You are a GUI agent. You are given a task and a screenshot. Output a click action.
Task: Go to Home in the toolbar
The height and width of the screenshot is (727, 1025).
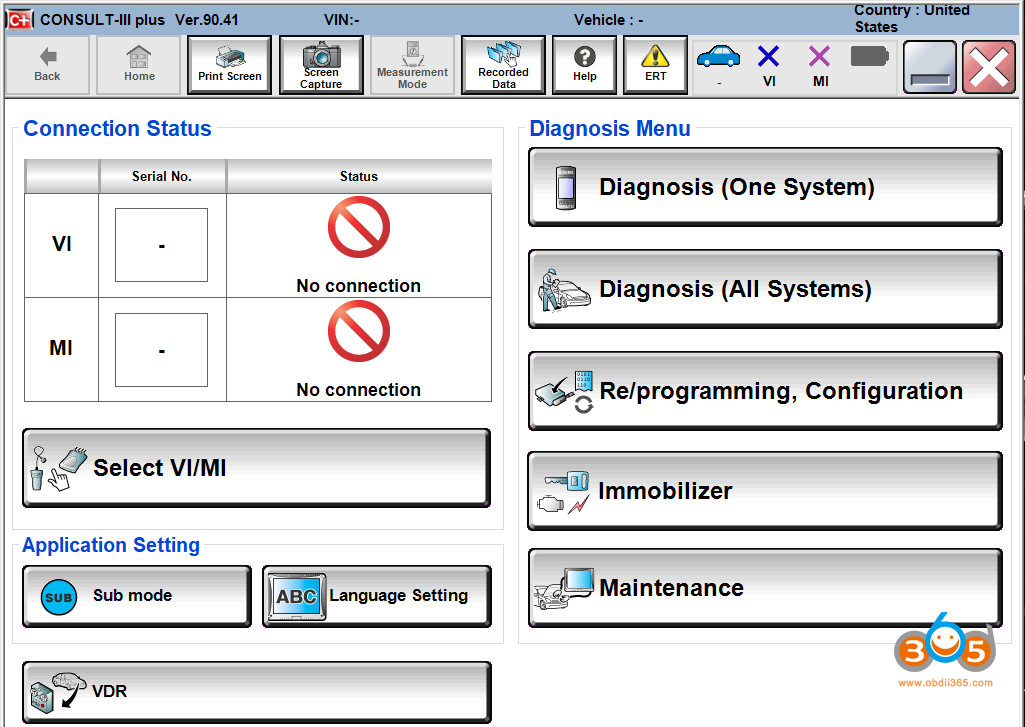139,65
